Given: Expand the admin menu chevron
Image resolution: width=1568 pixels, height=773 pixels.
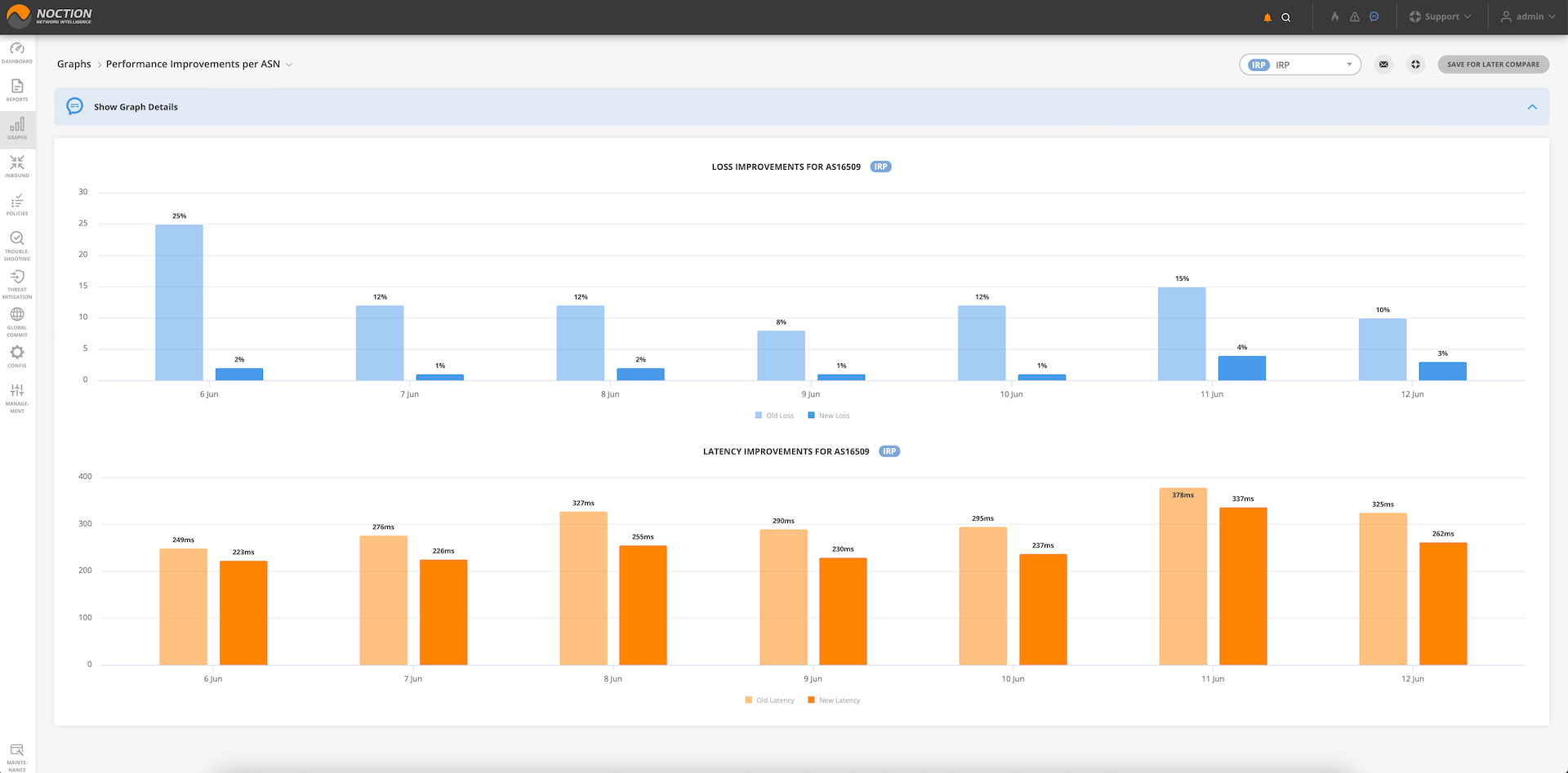Looking at the screenshot, I should (x=1552, y=16).
